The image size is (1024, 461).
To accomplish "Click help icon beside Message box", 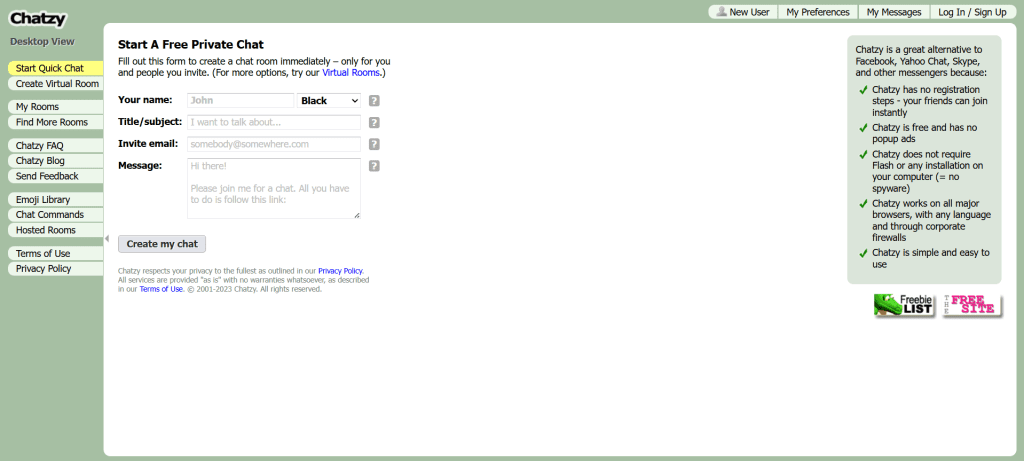I will point(374,166).
